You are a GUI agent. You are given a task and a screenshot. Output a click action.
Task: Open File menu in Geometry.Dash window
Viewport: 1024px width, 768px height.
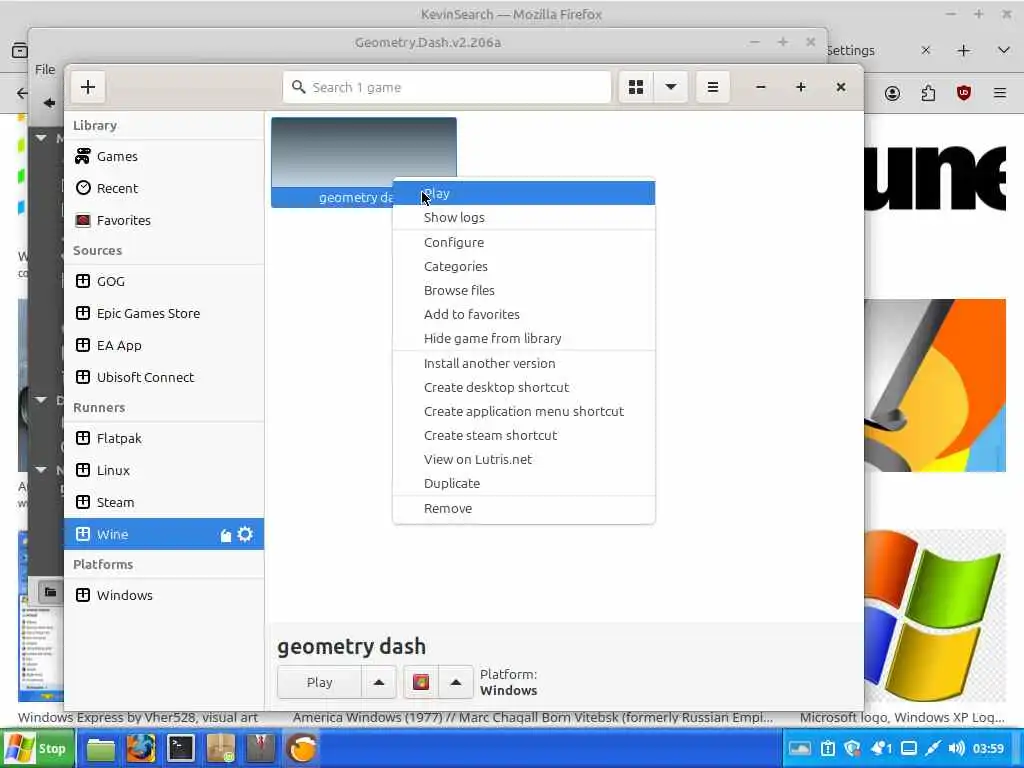click(x=45, y=69)
